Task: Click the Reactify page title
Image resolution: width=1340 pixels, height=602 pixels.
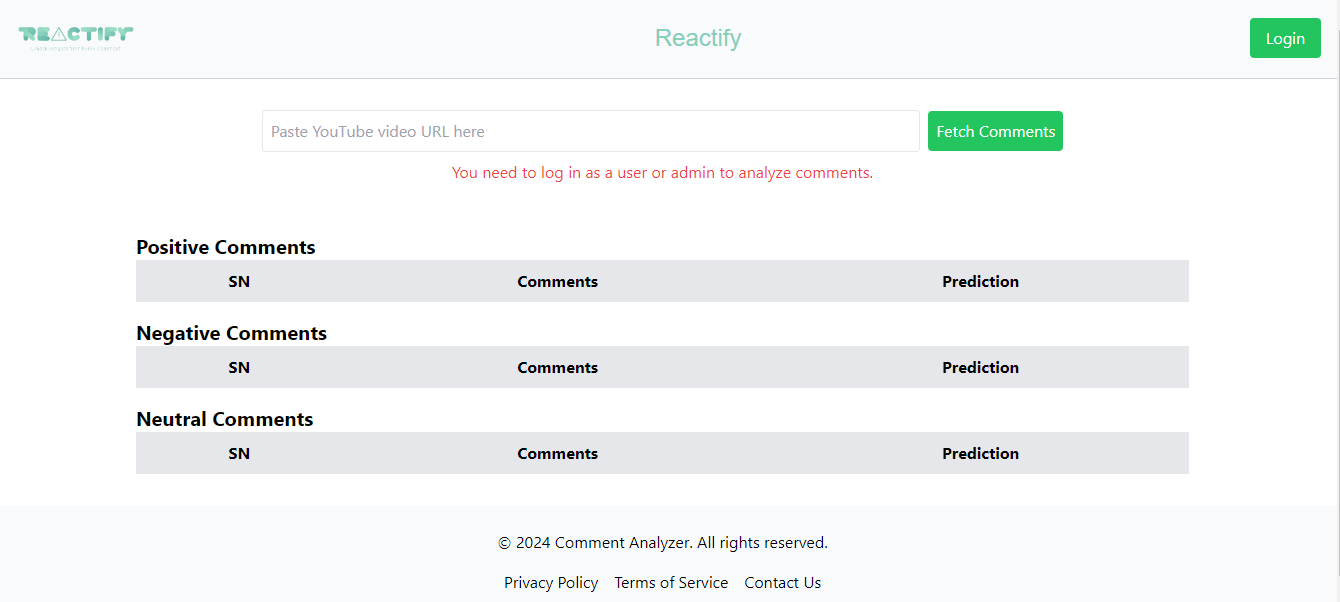Action: (x=698, y=37)
